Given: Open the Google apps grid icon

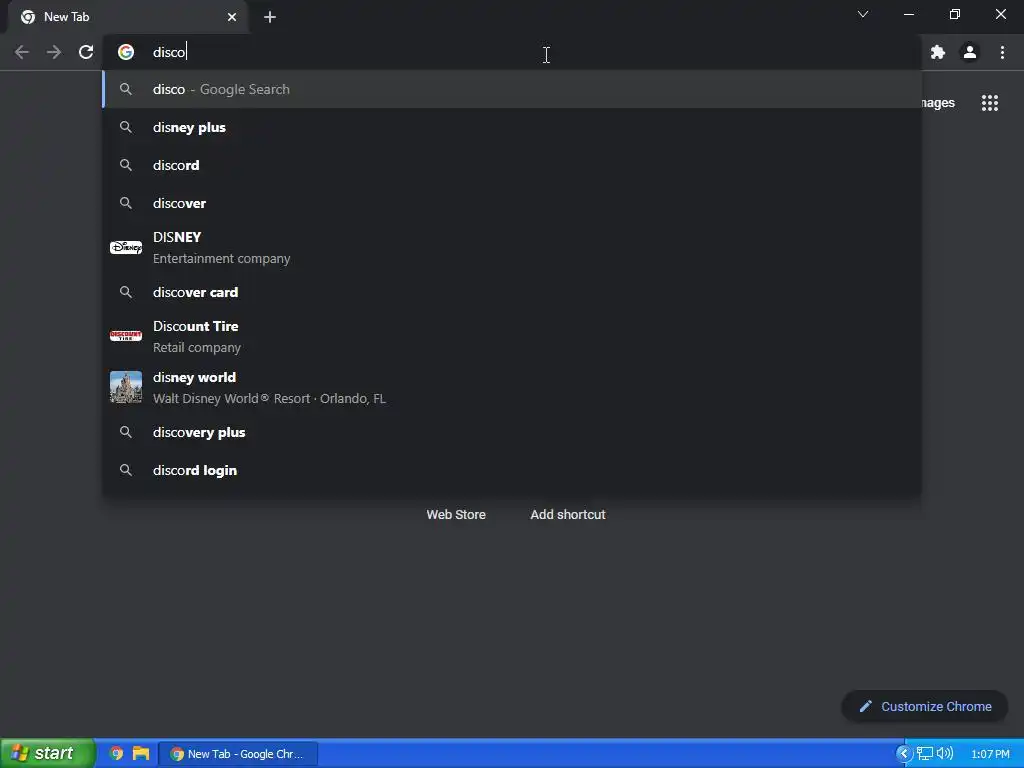Looking at the screenshot, I should (x=990, y=103).
